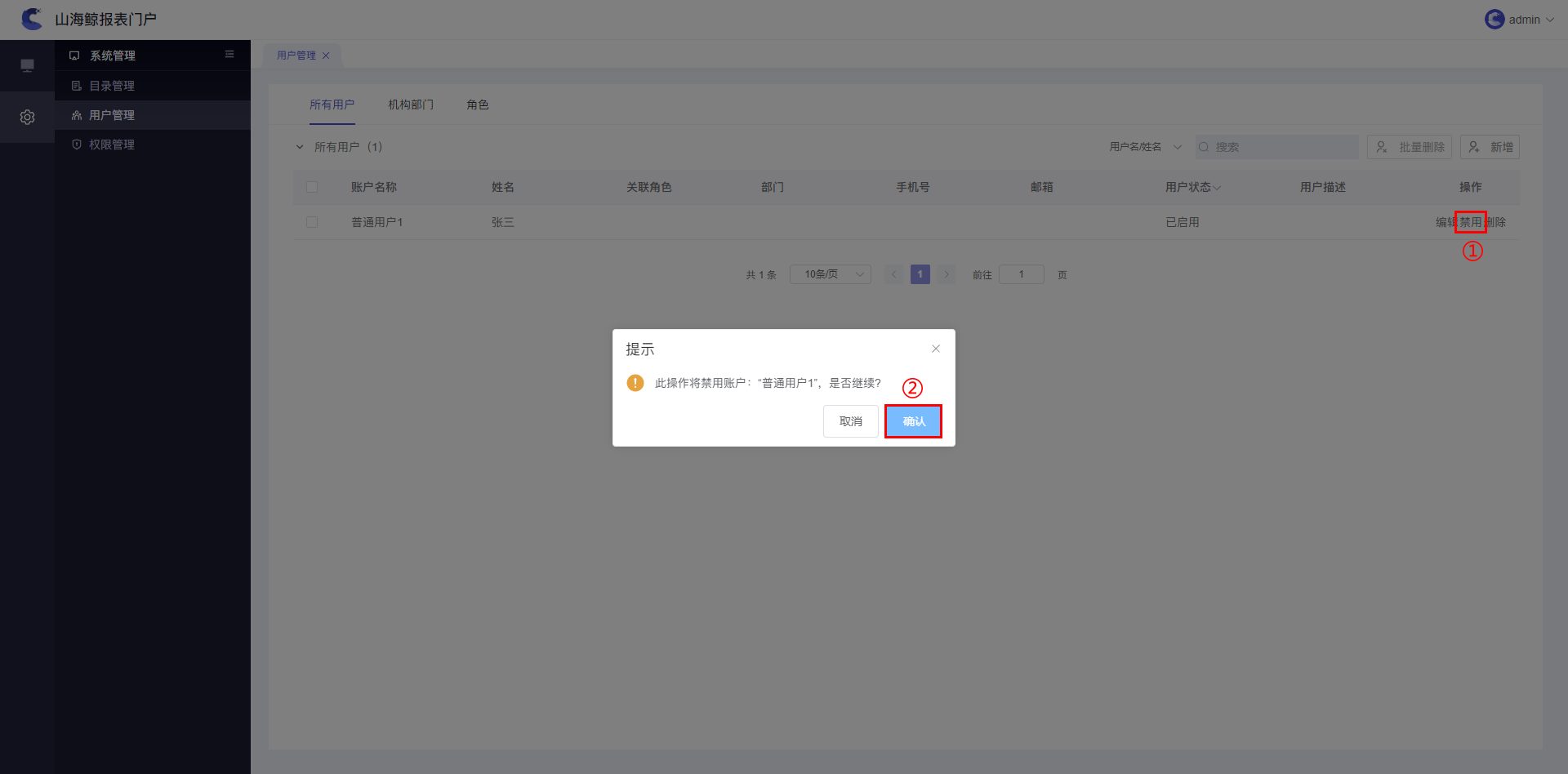The image size is (1568, 774).
Task: Click the search magnifier icon
Action: (x=1204, y=147)
